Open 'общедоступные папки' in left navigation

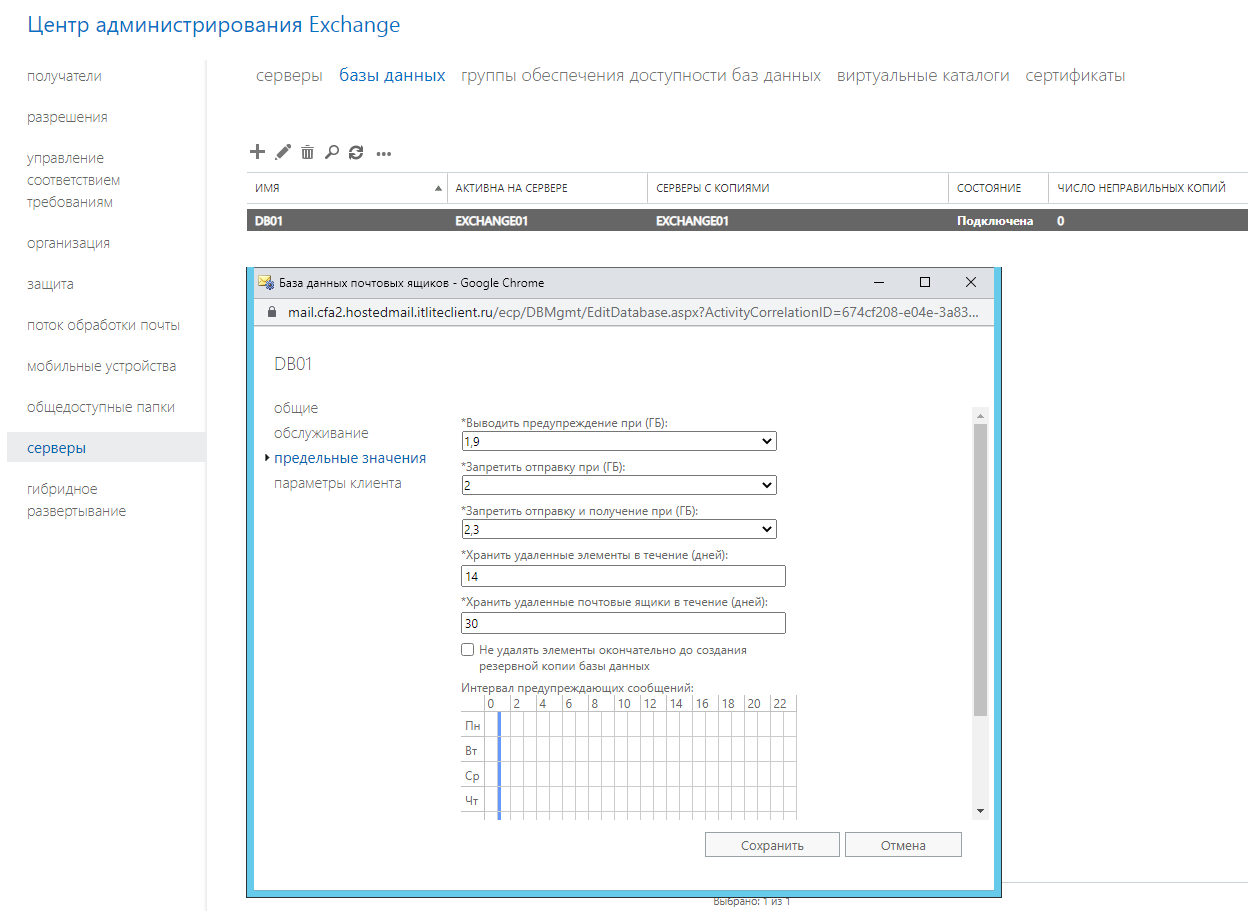tap(101, 407)
